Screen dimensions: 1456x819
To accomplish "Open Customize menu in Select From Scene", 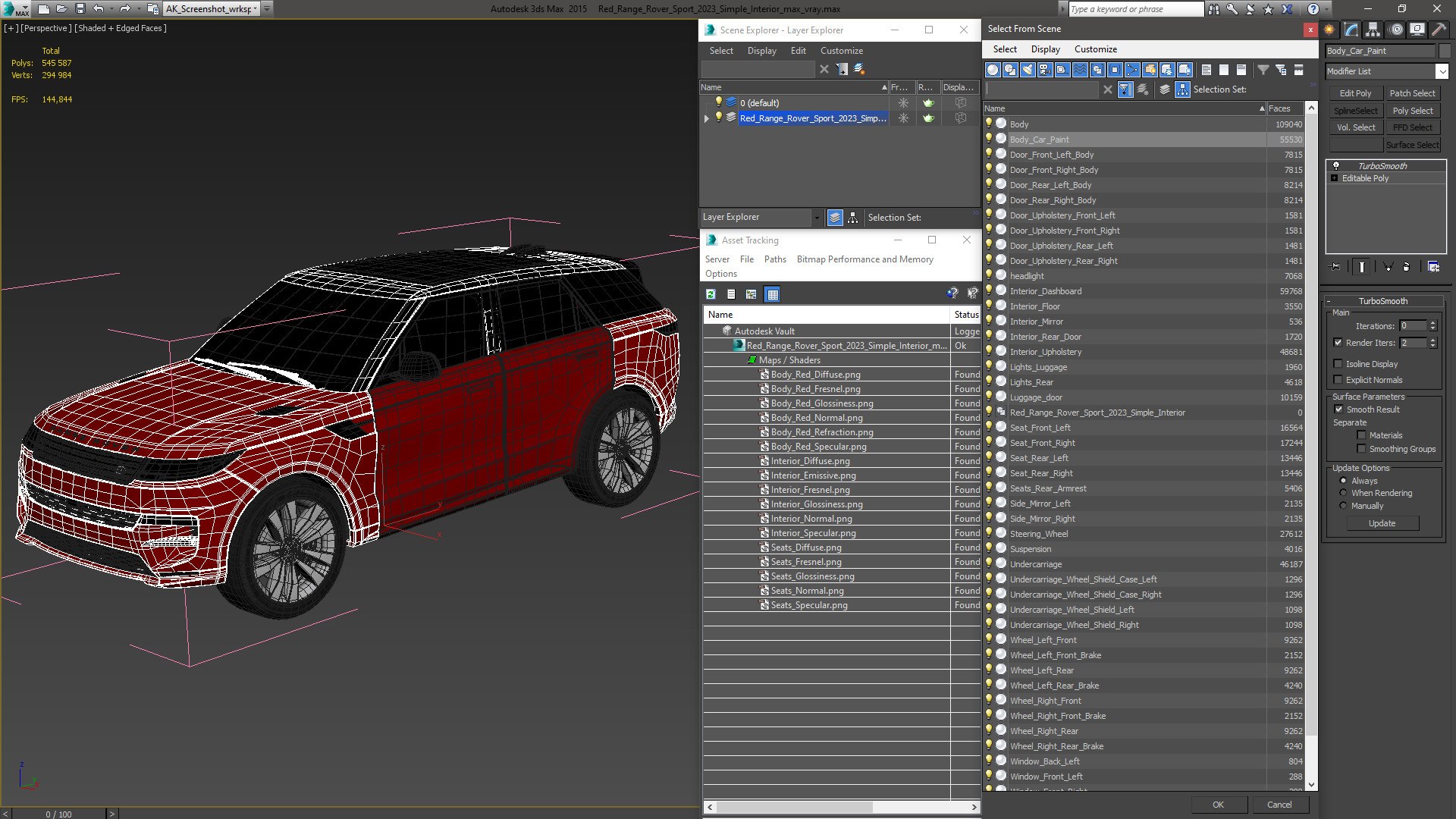I will [1095, 49].
